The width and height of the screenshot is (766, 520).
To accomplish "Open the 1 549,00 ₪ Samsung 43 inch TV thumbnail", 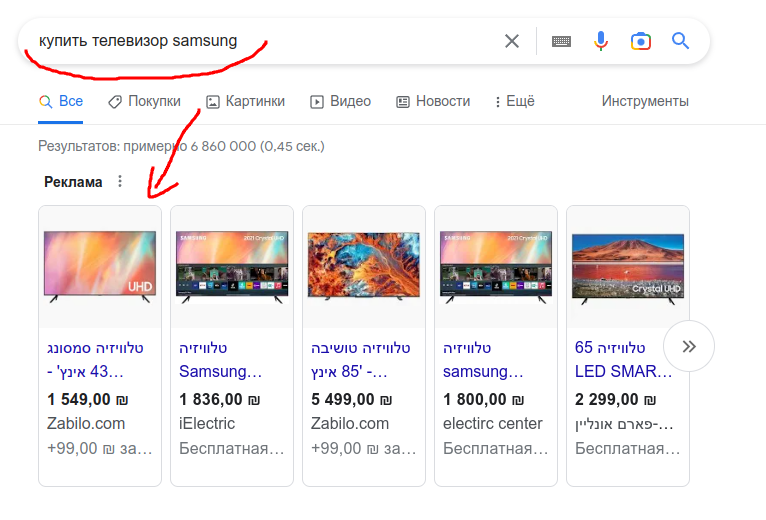I will click(100, 266).
